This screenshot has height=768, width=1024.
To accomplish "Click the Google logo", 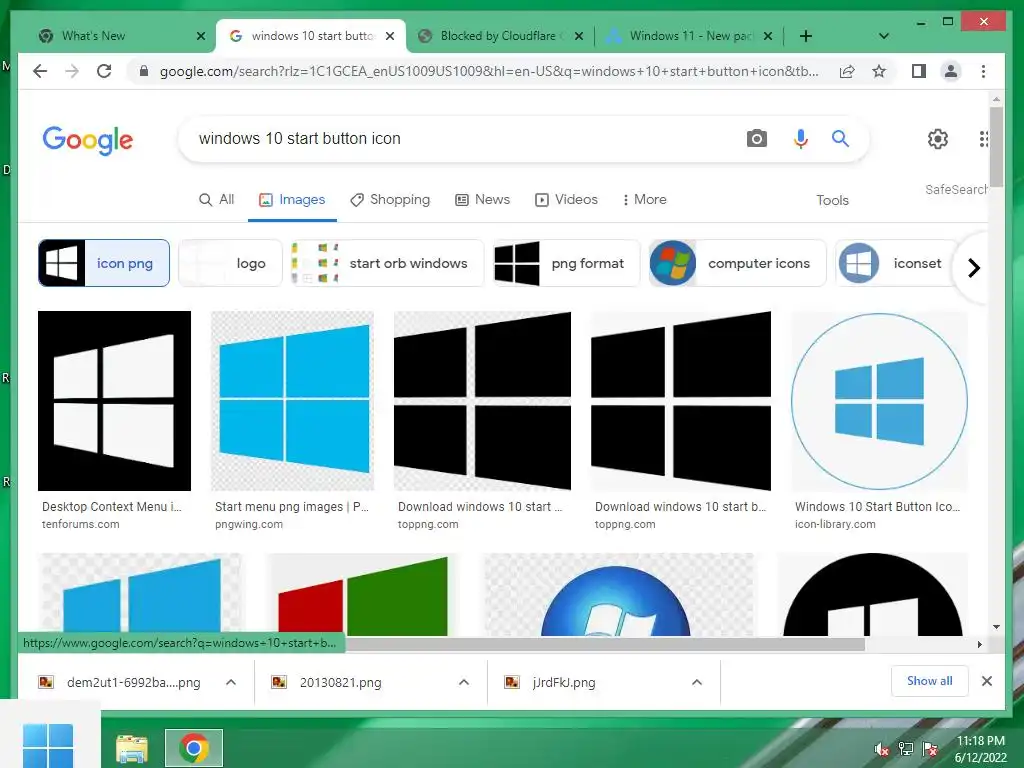I will tap(88, 140).
